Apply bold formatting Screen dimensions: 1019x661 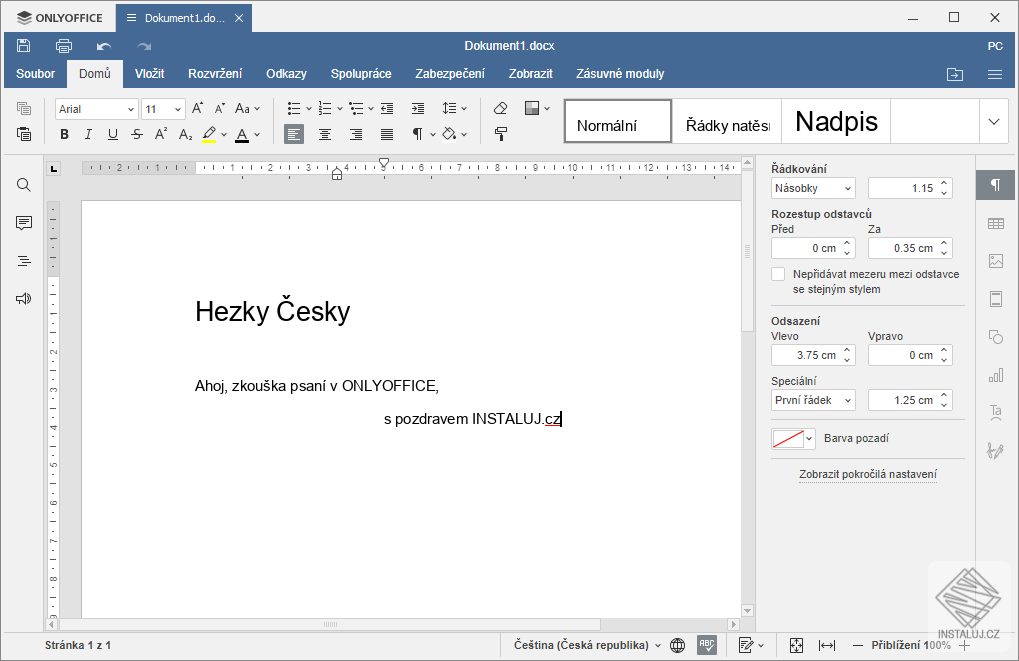coord(64,133)
